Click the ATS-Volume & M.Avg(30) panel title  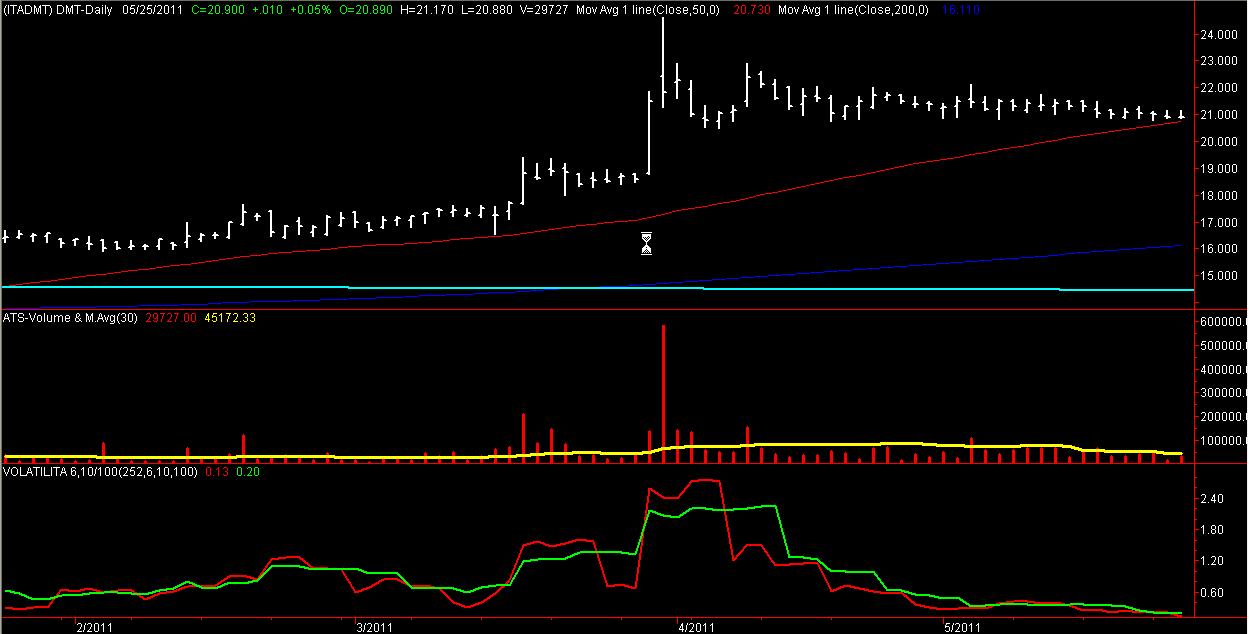(x=71, y=318)
